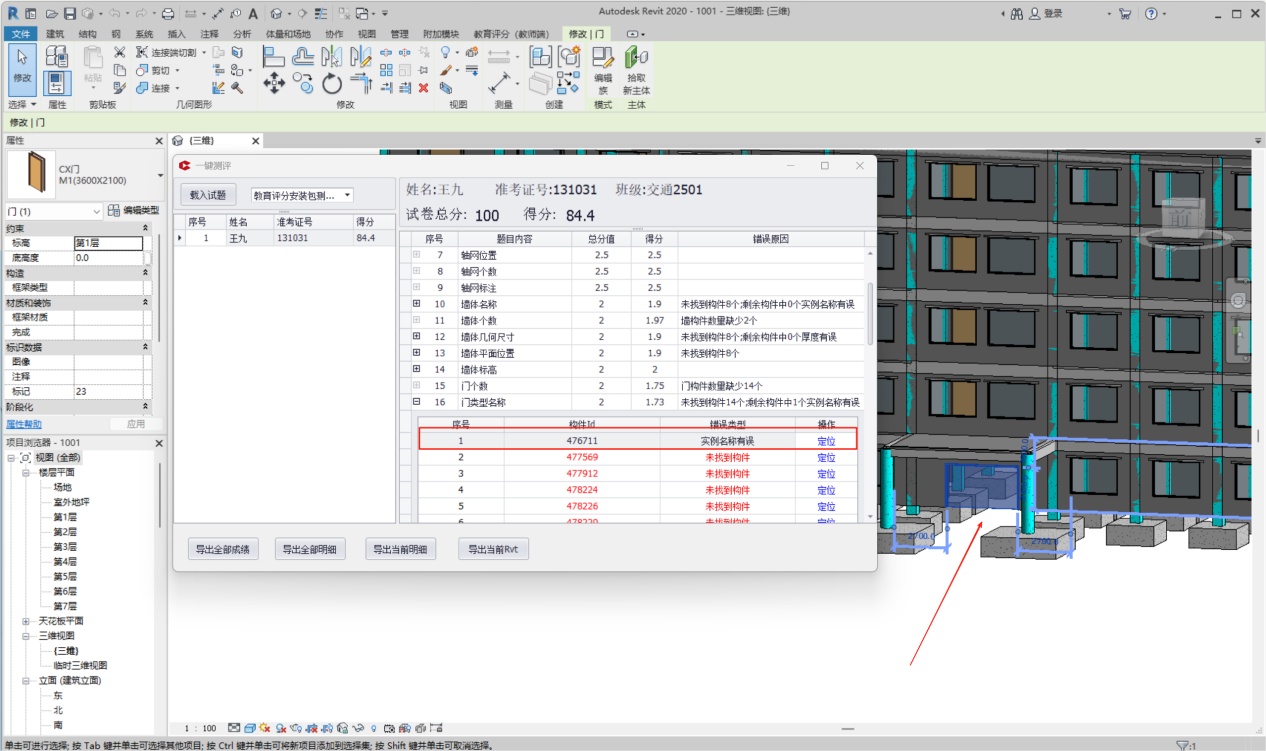Open the 第1层 floor plan in project browser

[x=65, y=517]
